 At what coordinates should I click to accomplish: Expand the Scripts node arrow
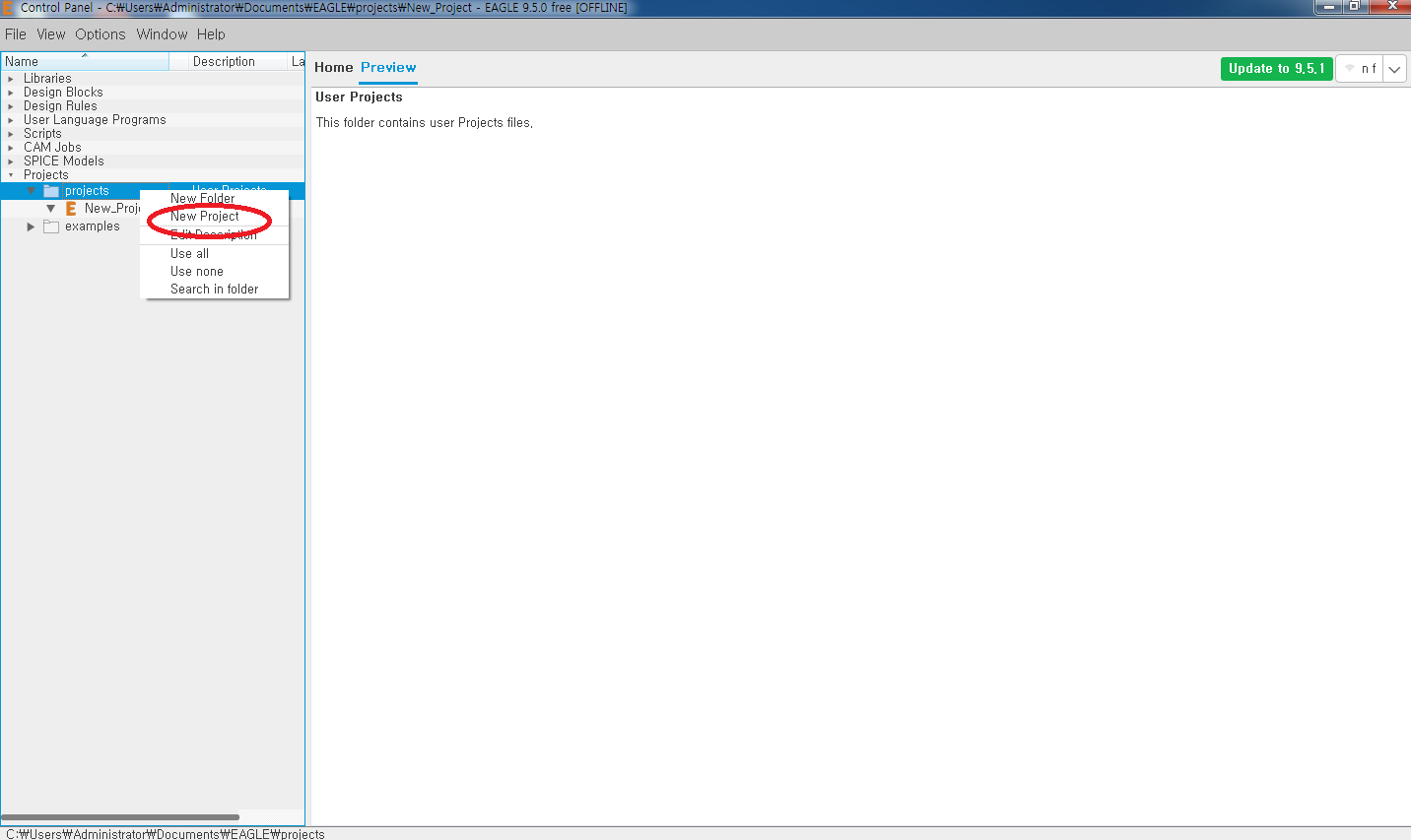11,134
